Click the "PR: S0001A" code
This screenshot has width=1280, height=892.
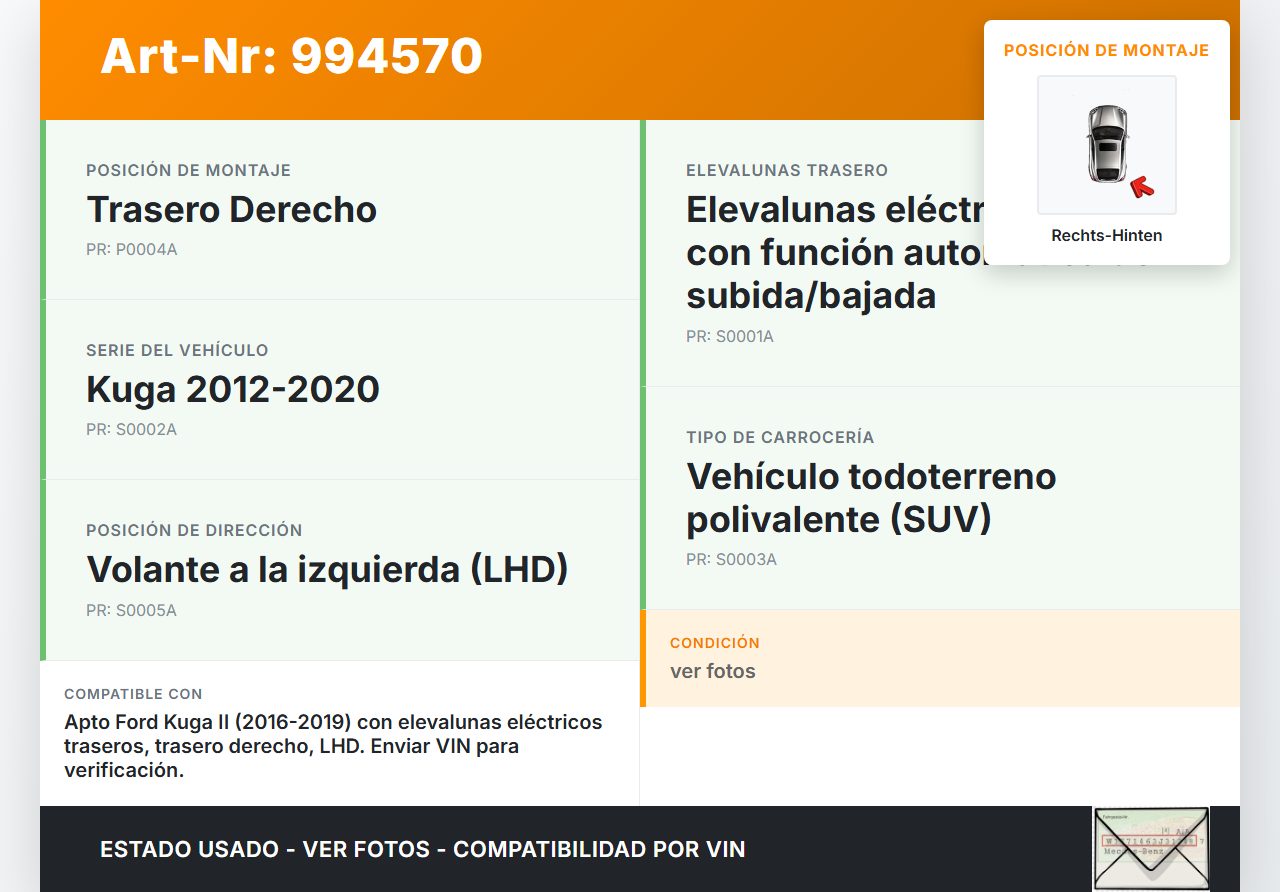[730, 336]
